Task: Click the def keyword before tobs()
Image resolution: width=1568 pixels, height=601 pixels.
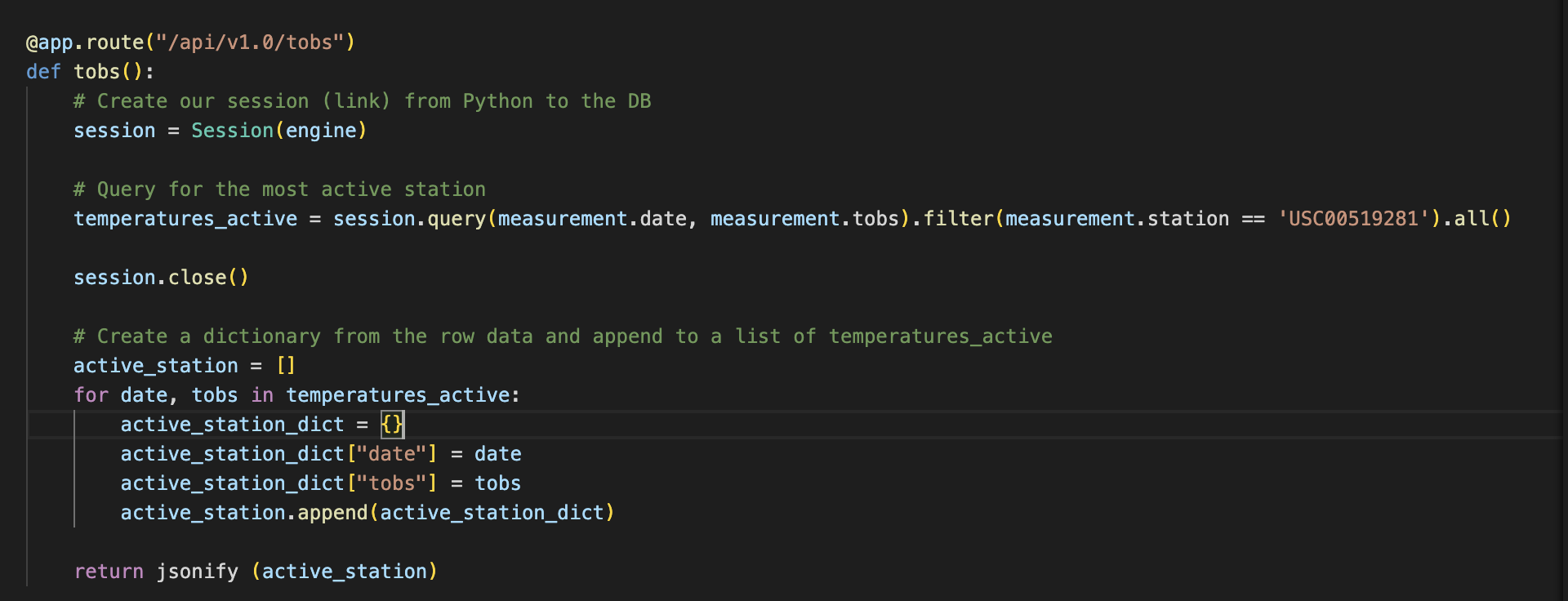Action: tap(43, 72)
